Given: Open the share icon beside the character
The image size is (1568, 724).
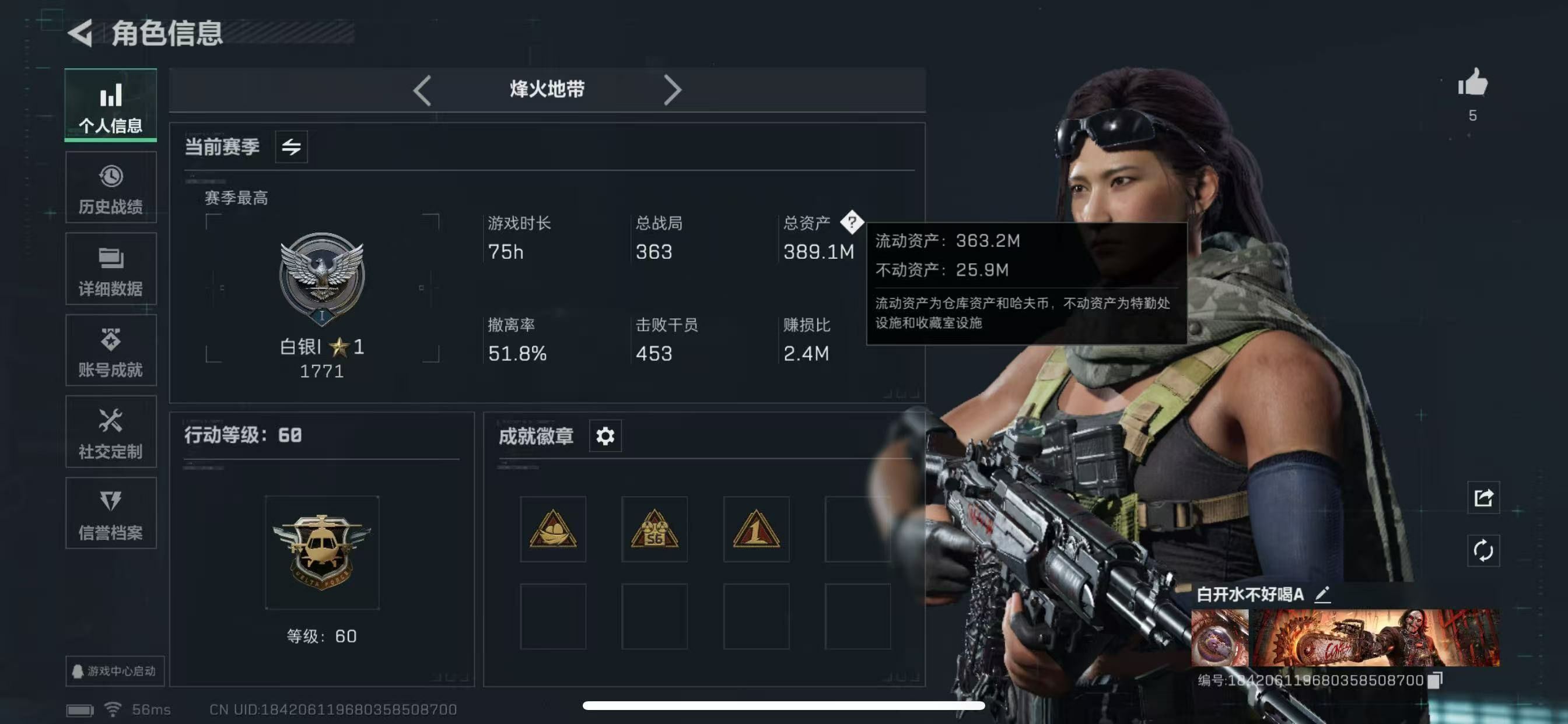Looking at the screenshot, I should tap(1483, 498).
